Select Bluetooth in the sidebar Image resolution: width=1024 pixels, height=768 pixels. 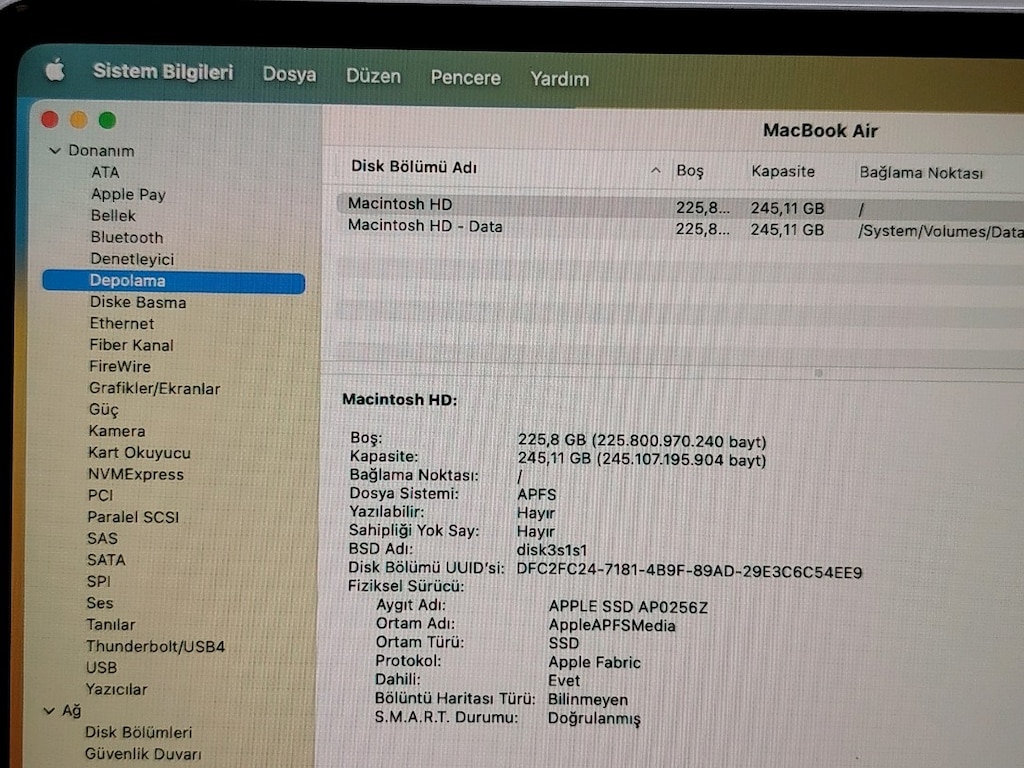click(127, 237)
